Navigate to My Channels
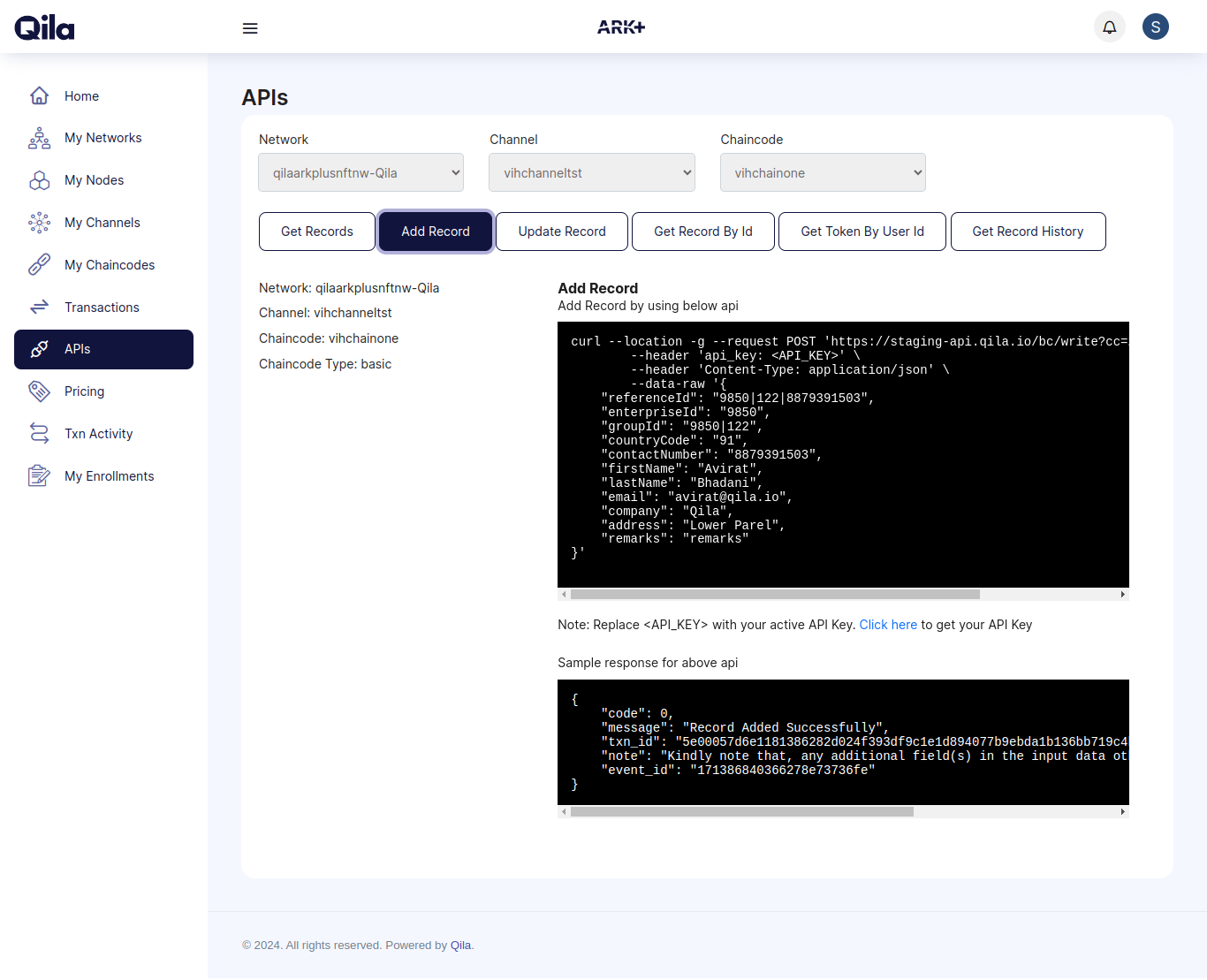 tap(103, 223)
